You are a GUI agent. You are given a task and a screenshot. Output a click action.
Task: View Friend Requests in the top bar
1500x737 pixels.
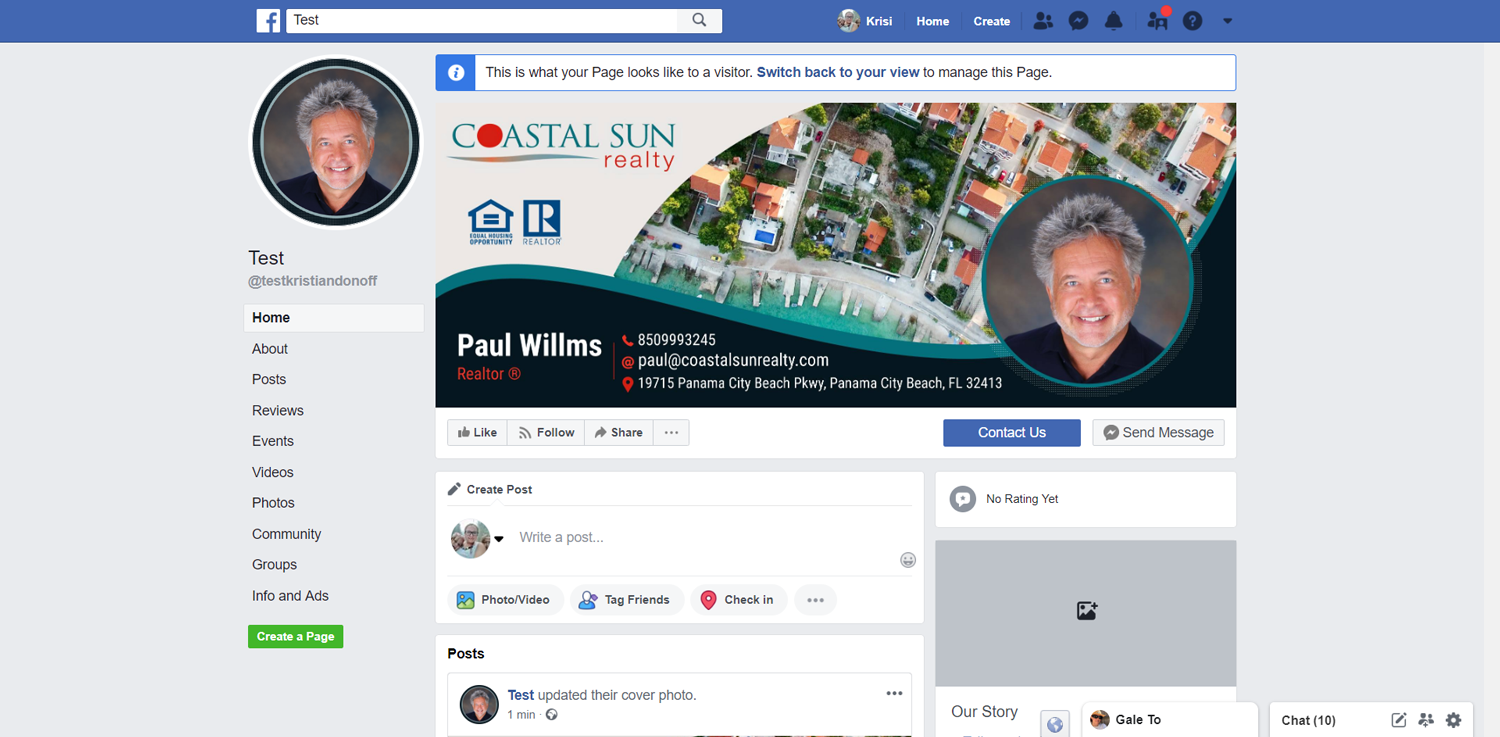point(1043,20)
